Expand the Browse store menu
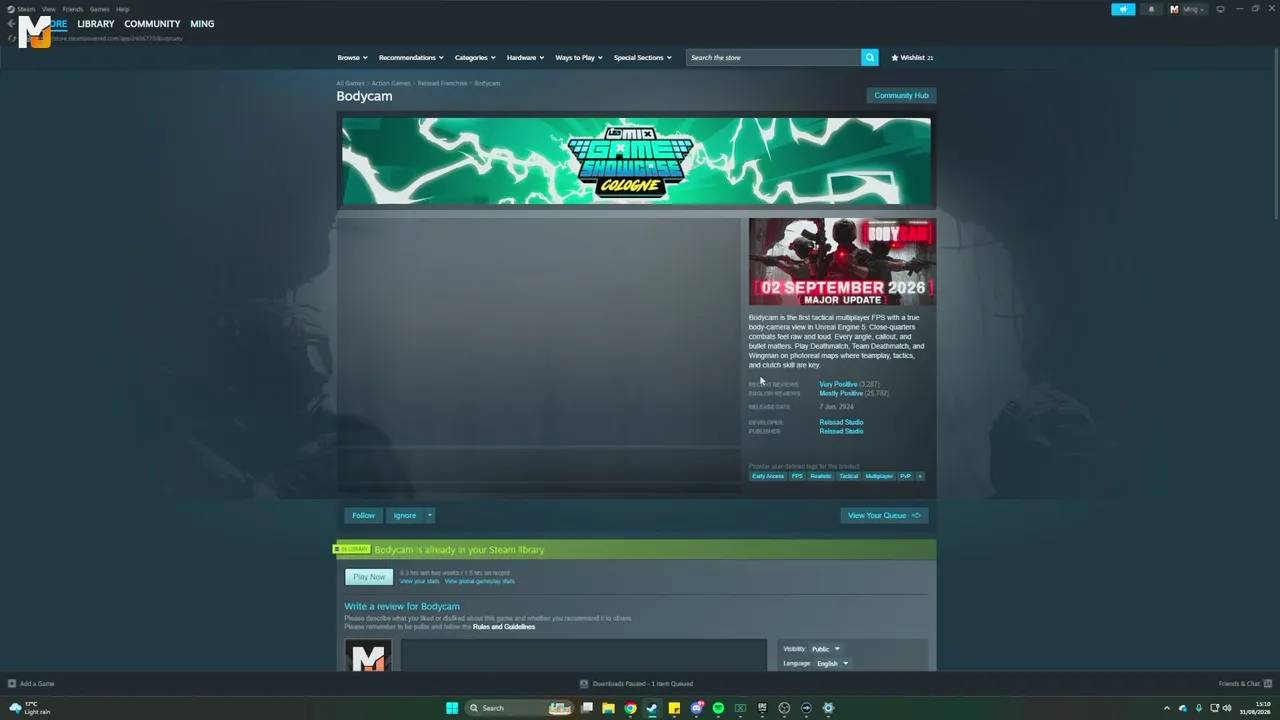The width and height of the screenshot is (1280, 720). pos(352,58)
